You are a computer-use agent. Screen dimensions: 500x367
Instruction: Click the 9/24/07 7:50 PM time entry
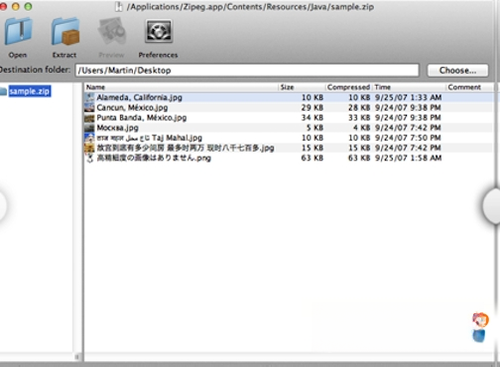[408, 138]
